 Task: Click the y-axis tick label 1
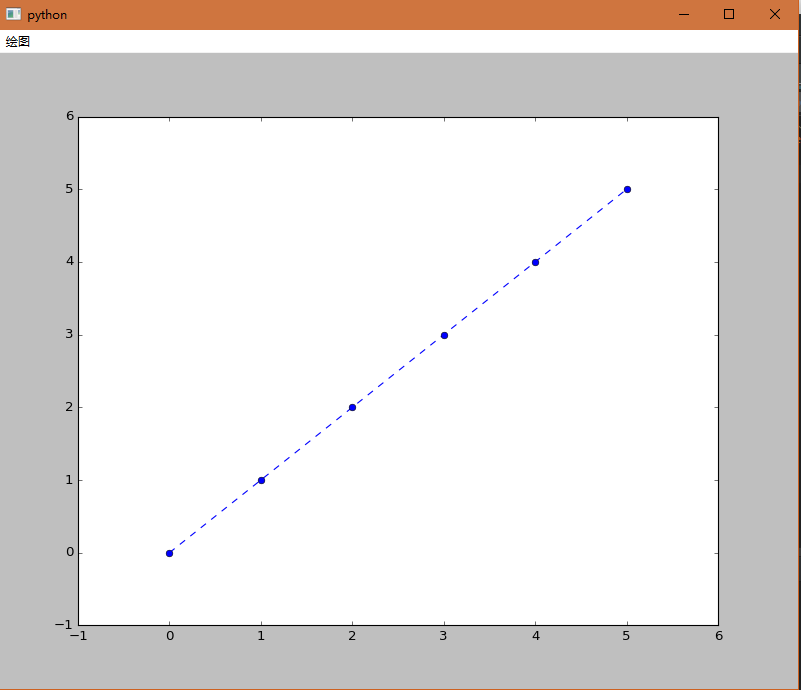70,480
